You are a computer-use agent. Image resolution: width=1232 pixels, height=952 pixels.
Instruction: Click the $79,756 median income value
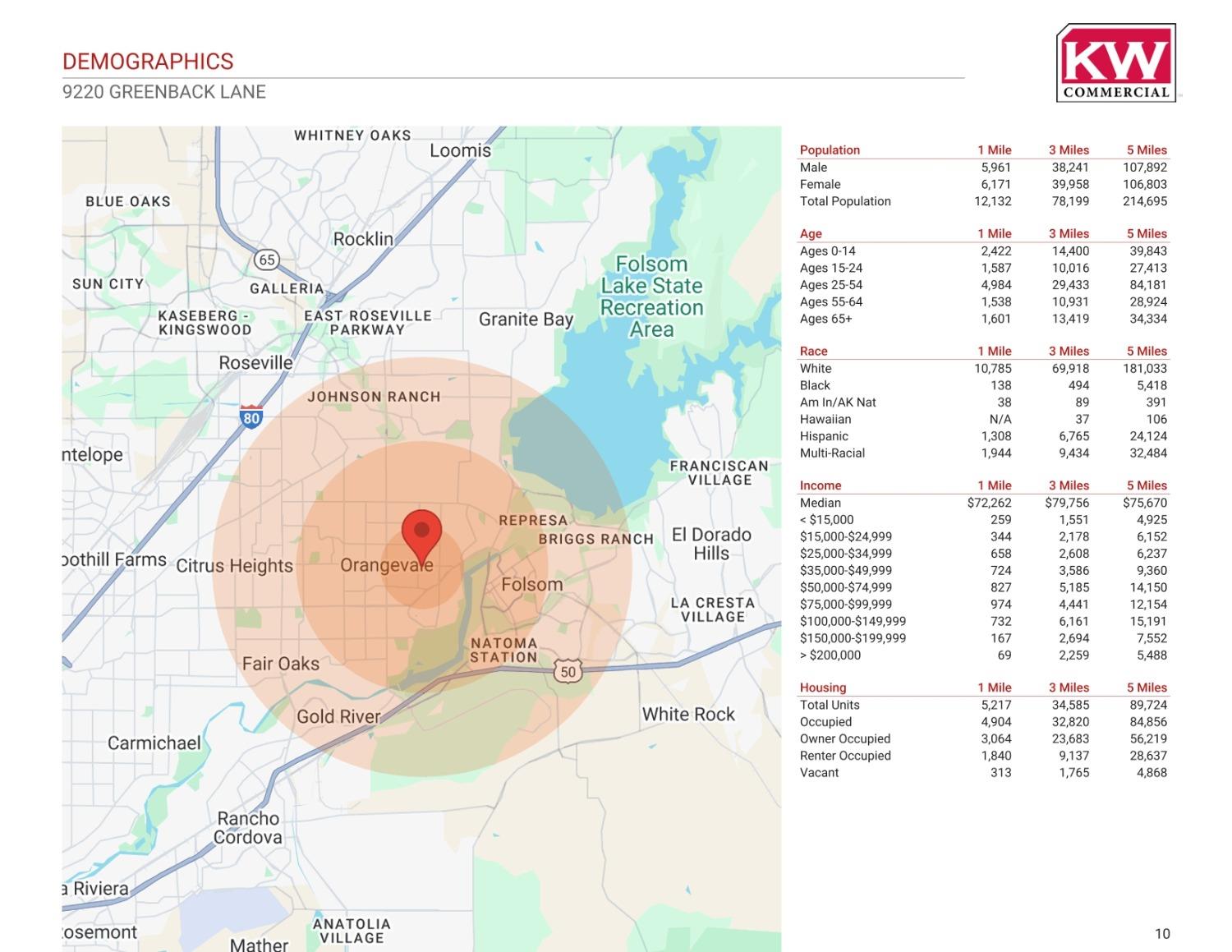pyautogui.click(x=1067, y=503)
